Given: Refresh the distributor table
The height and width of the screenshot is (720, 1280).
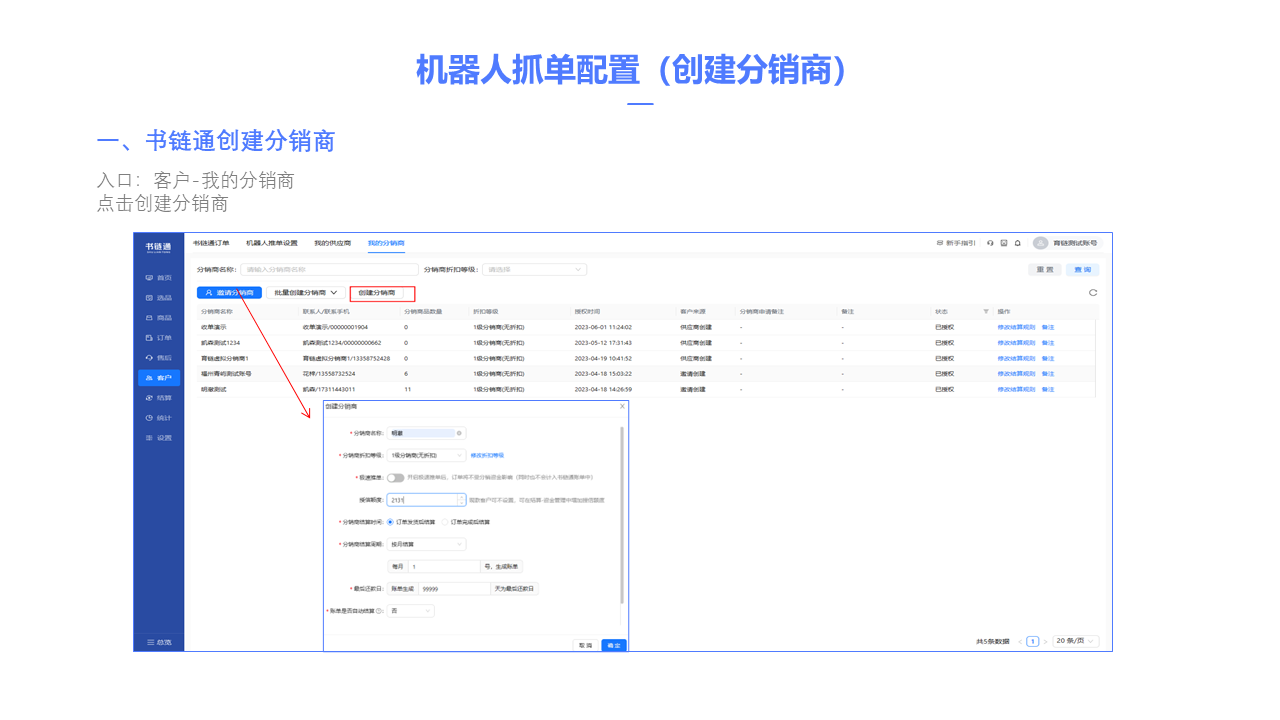Looking at the screenshot, I should click(x=1093, y=293).
